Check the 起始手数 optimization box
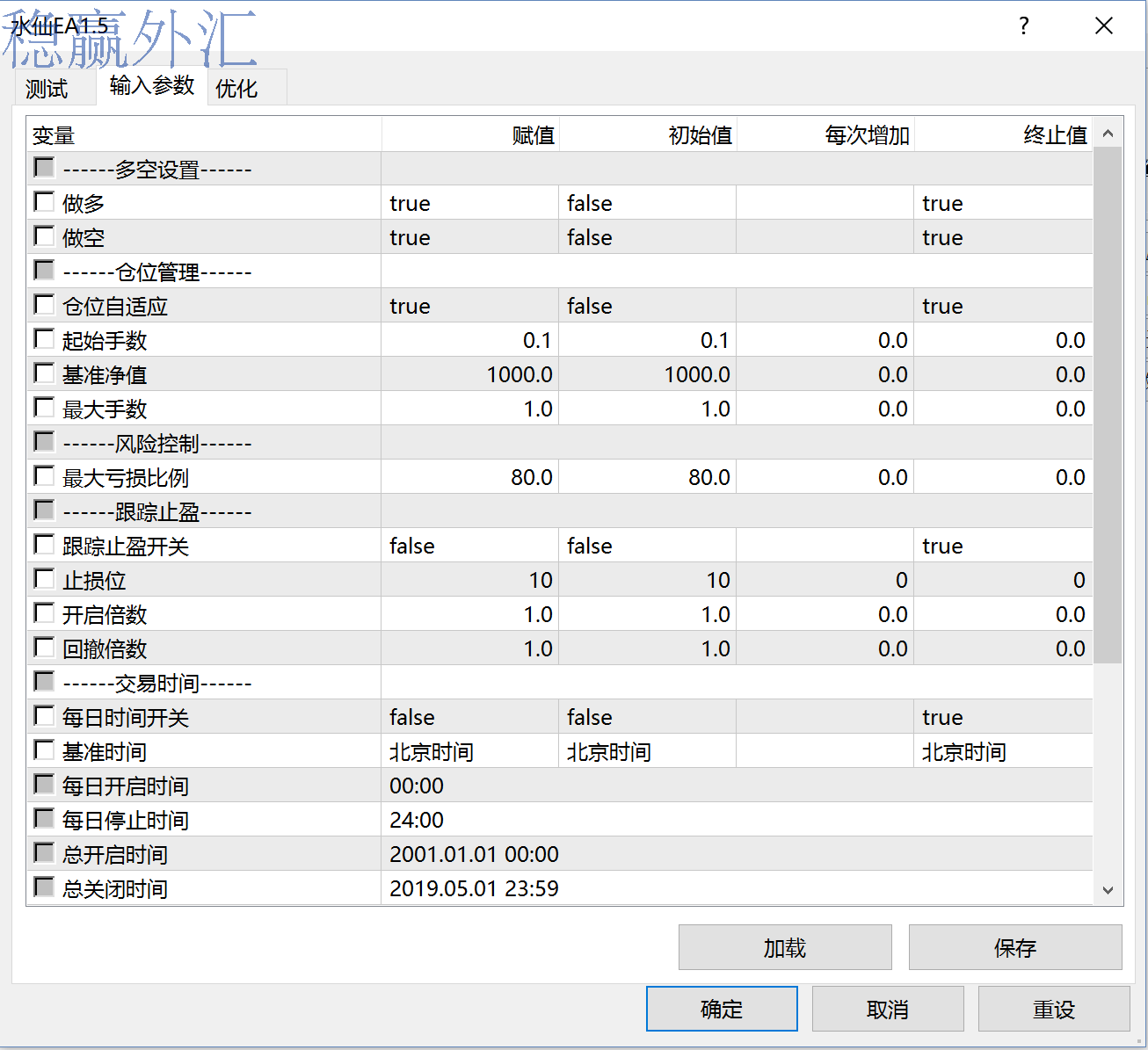1148x1050 pixels. [x=44, y=338]
